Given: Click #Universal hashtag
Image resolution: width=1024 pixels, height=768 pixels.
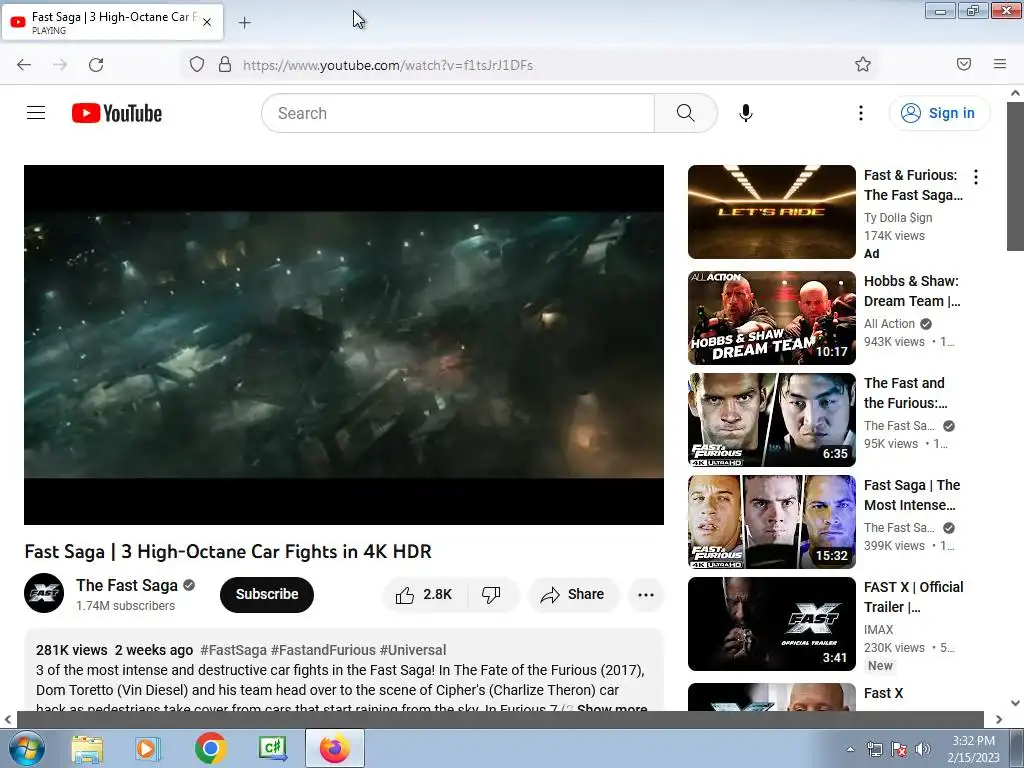Looking at the screenshot, I should coord(413,650).
